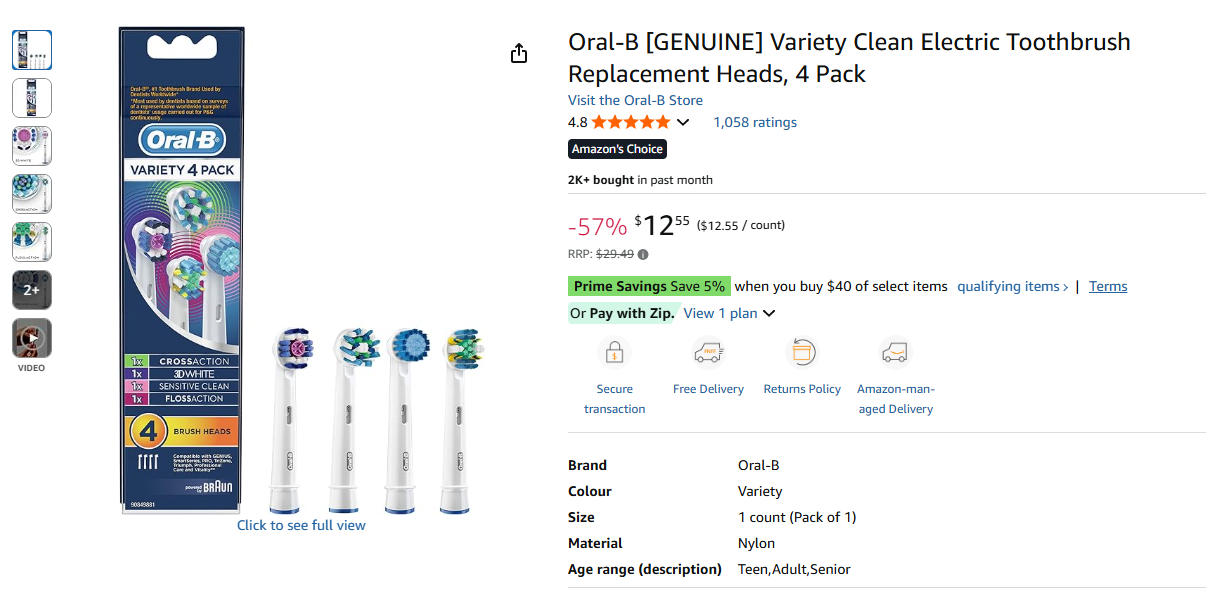Play the product VIDEO thumbnail

click(x=32, y=338)
